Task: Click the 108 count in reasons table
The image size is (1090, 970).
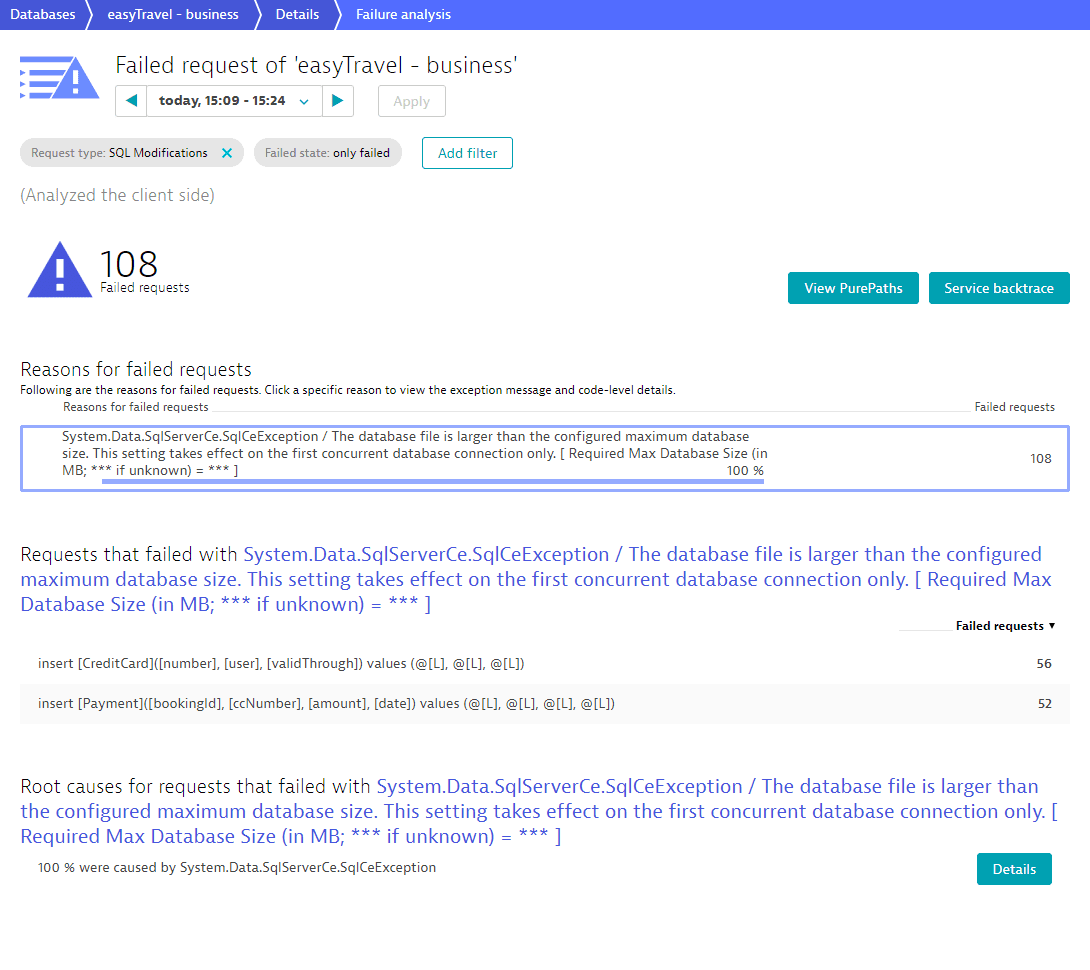Action: pyautogui.click(x=1041, y=458)
